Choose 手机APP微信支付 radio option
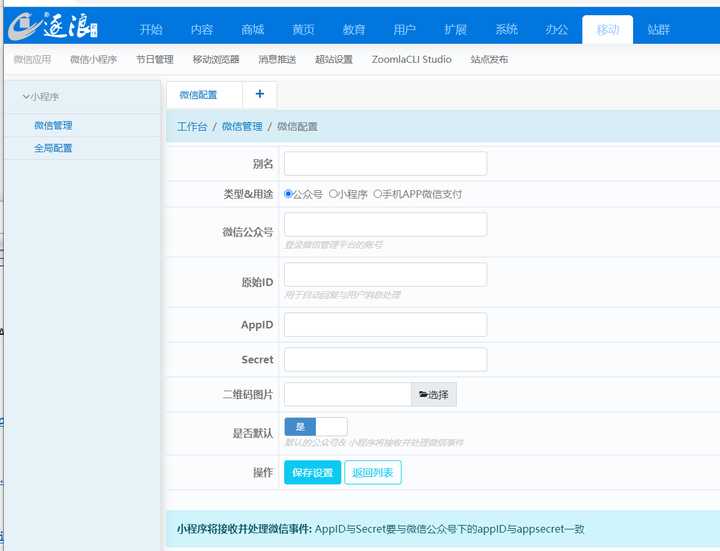Viewport: 720px width, 551px height. click(377, 194)
